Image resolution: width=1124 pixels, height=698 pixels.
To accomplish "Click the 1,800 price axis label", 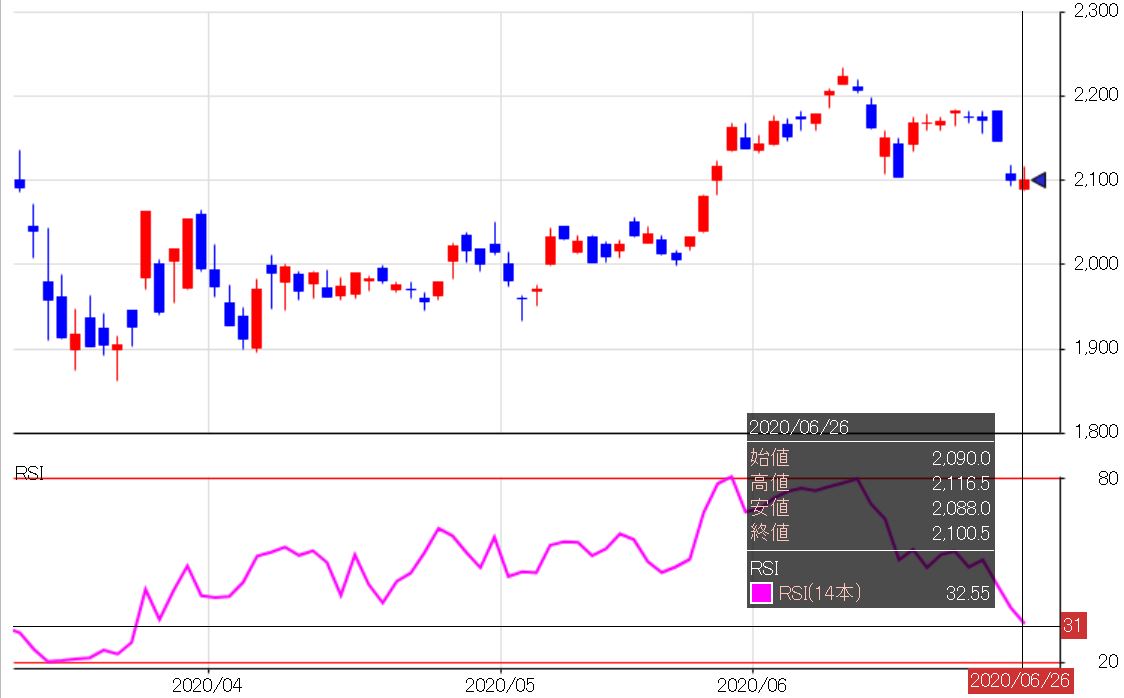I will [1095, 431].
